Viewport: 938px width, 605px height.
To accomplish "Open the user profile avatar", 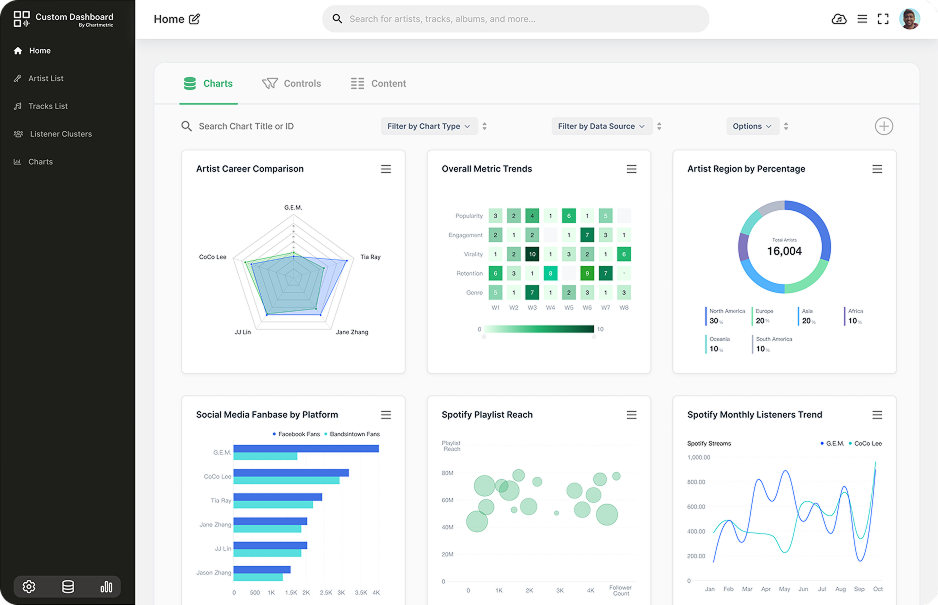I will coord(909,19).
